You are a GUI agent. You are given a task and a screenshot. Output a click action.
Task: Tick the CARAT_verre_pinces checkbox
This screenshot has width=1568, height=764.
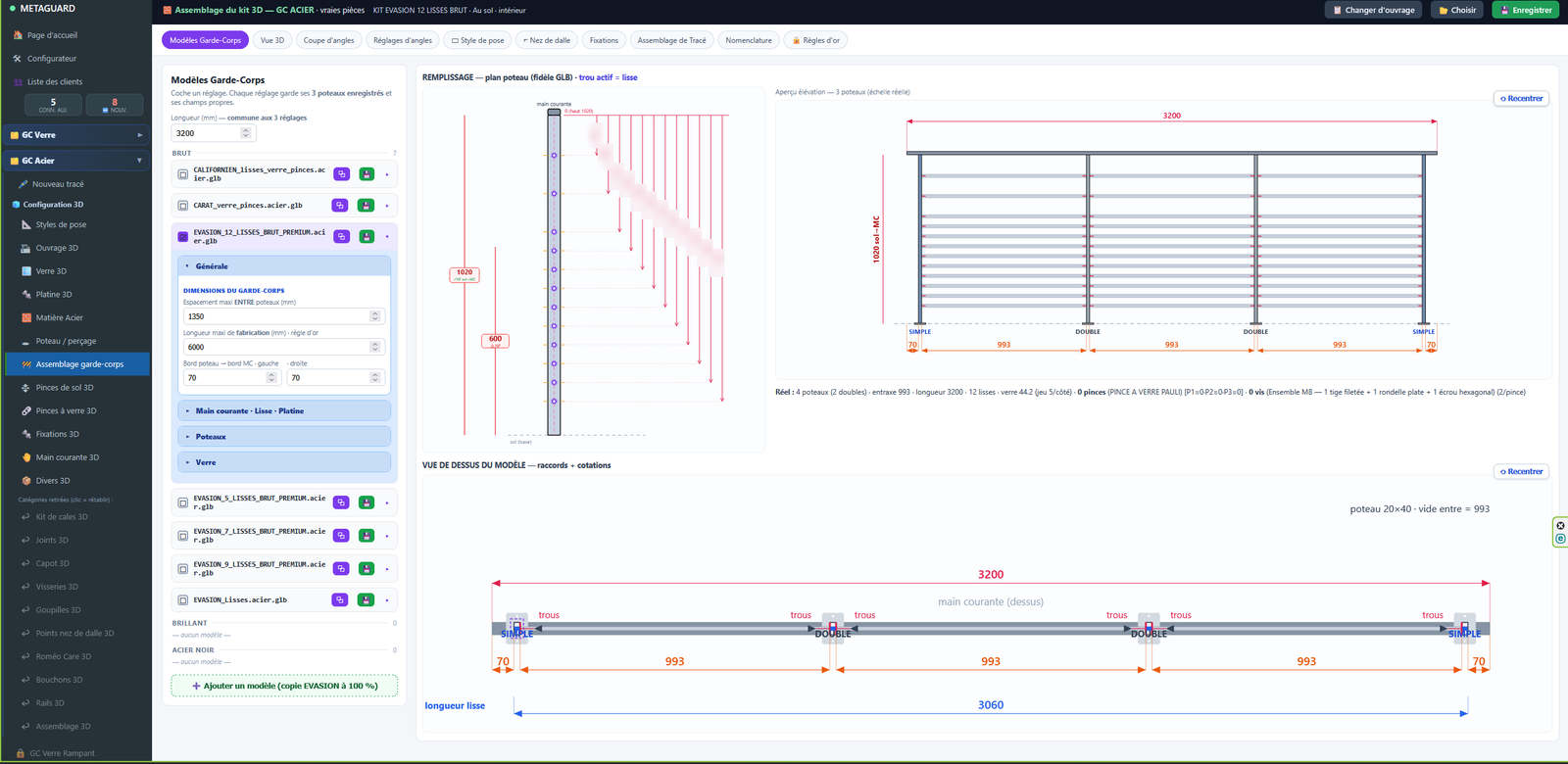[x=182, y=206]
